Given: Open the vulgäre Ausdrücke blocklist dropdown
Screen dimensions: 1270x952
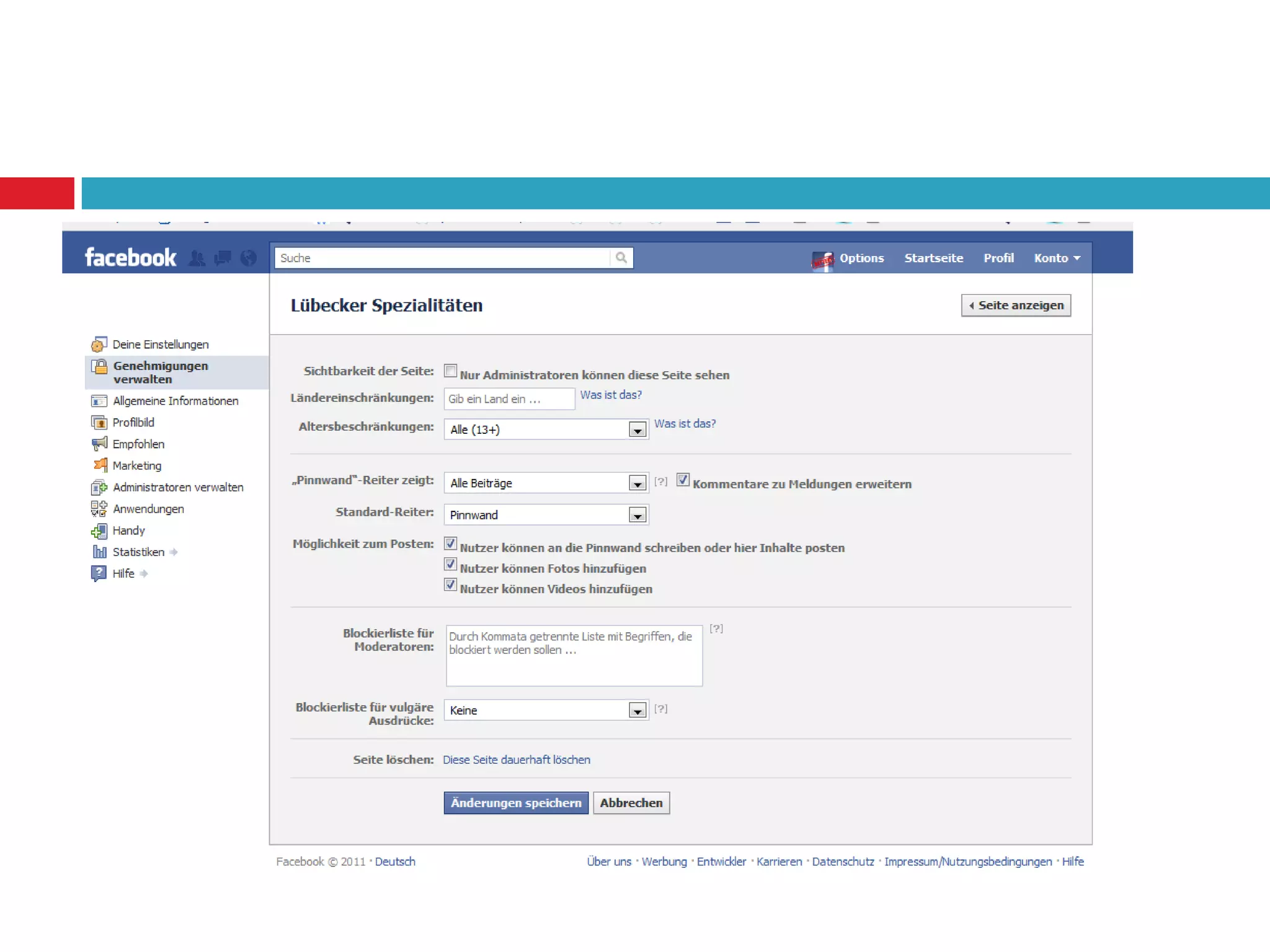Looking at the screenshot, I should 637,710.
